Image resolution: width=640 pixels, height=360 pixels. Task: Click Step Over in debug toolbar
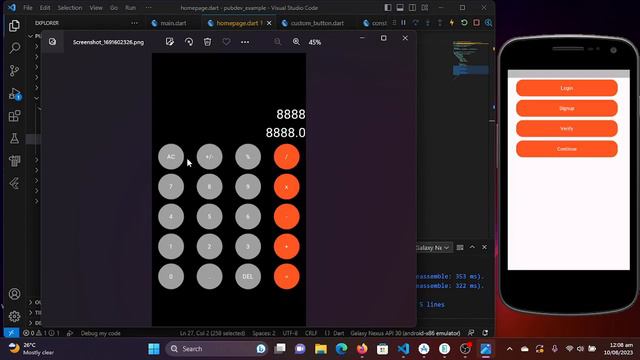coord(416,23)
